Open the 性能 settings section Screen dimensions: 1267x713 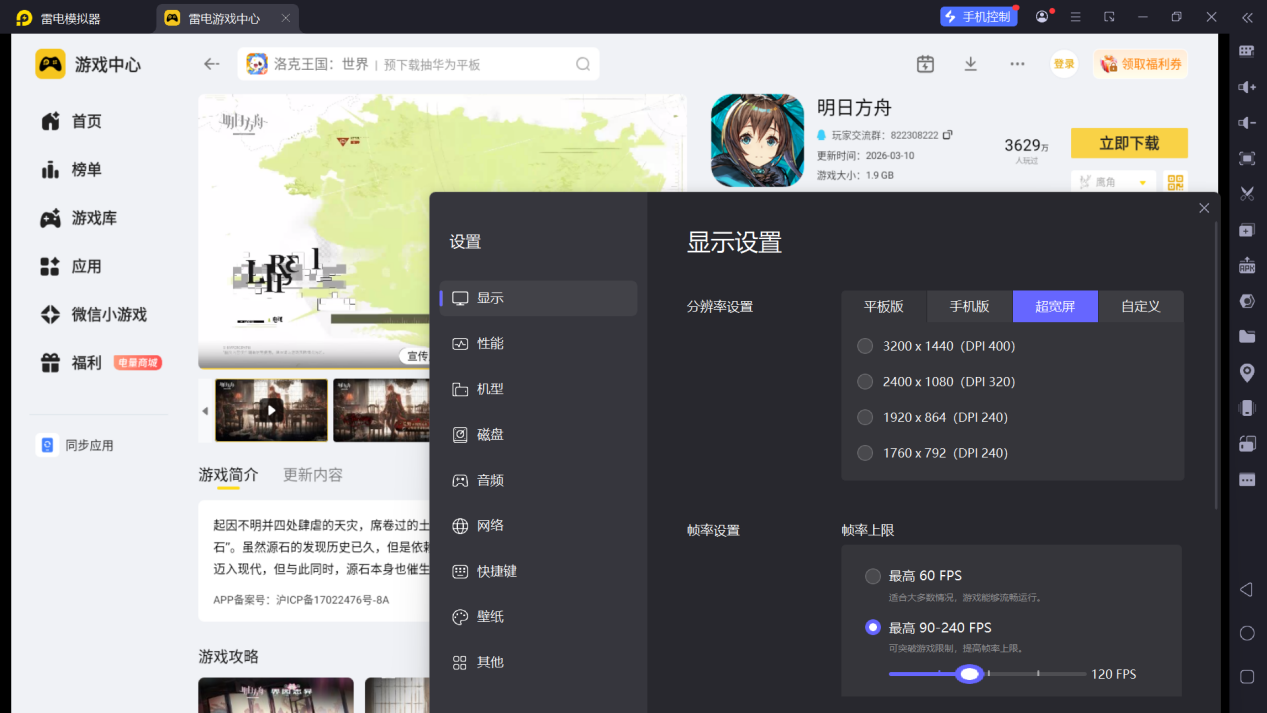pyautogui.click(x=538, y=343)
